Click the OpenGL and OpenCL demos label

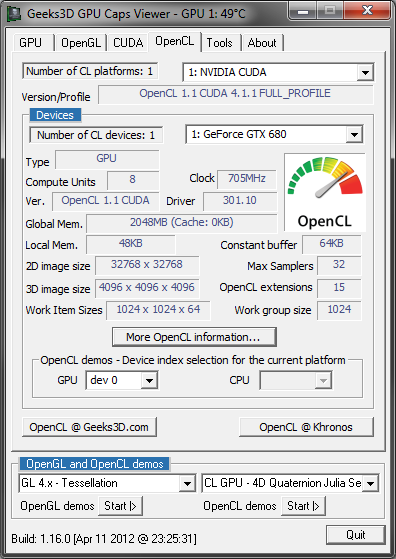pos(94,464)
